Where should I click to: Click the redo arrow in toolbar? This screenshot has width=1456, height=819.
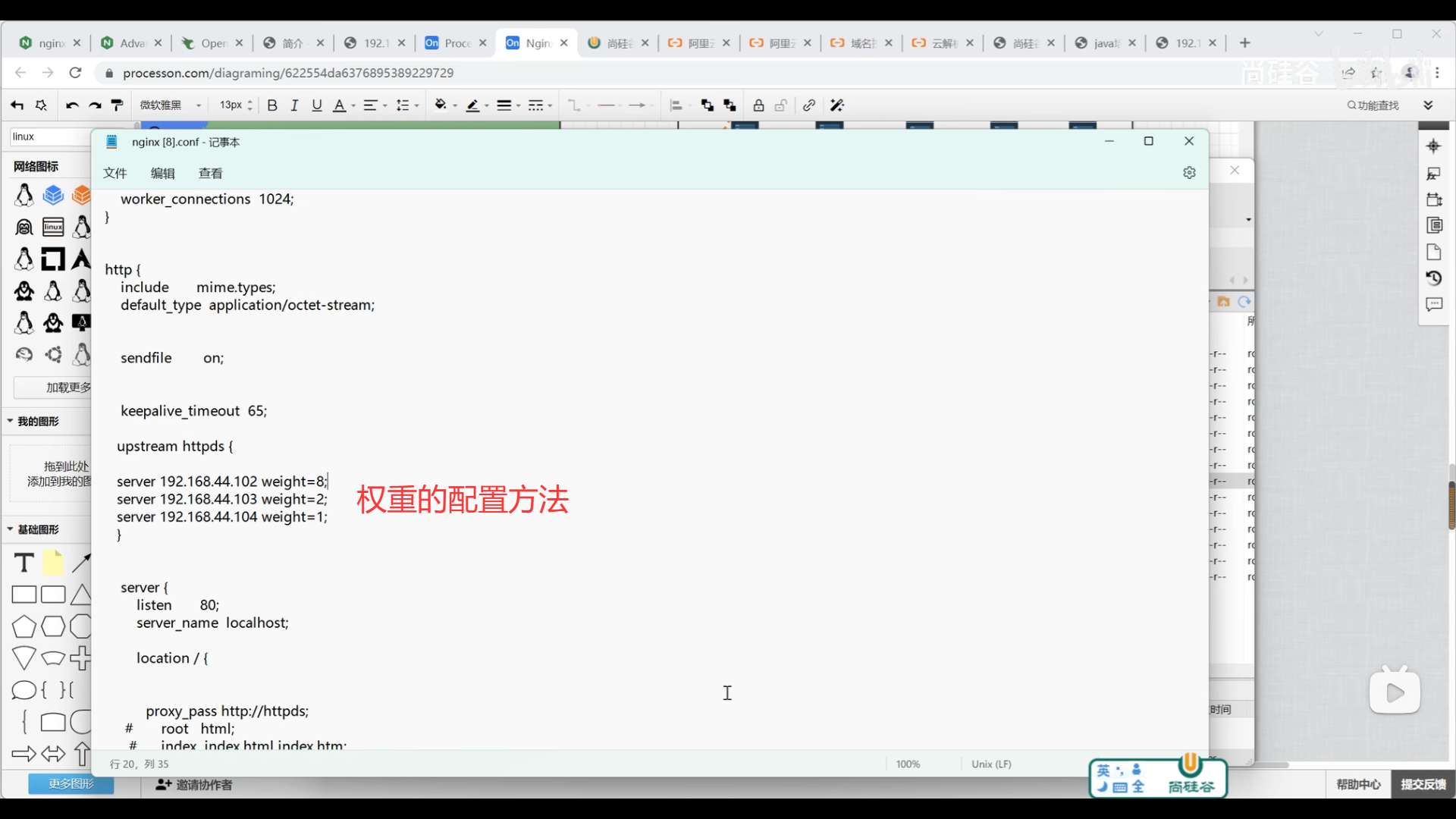(95, 105)
